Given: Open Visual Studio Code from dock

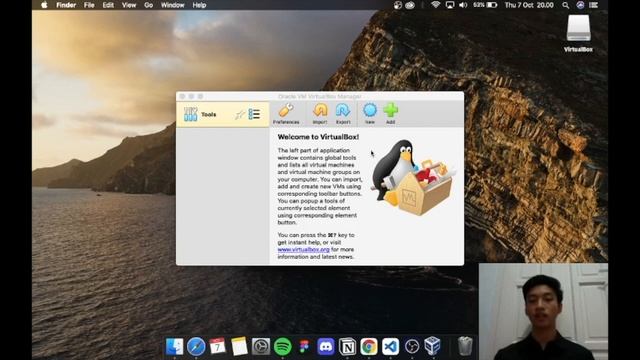Looking at the screenshot, I should 391,347.
